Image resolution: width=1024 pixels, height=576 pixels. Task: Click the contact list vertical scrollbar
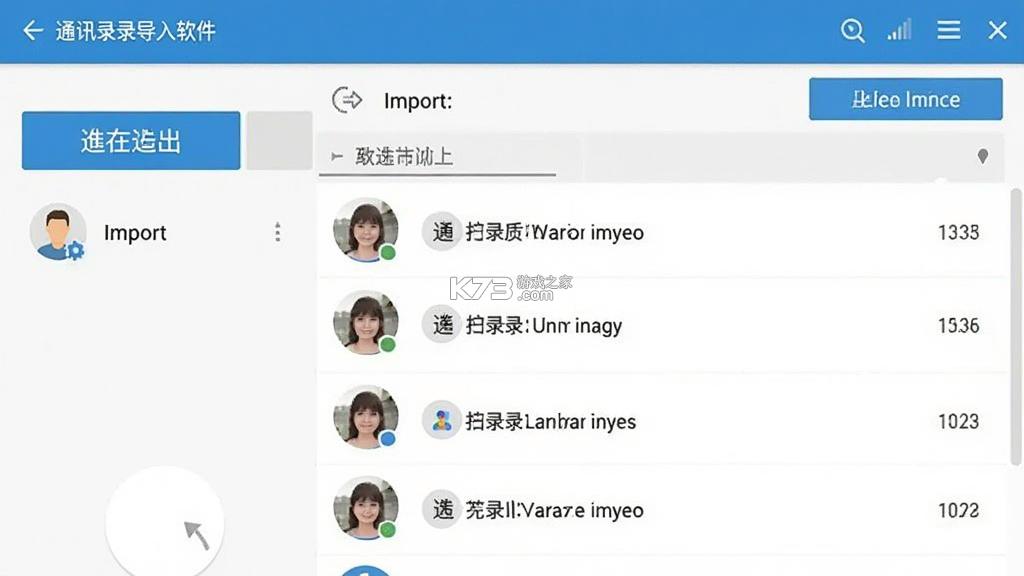coord(1016,327)
